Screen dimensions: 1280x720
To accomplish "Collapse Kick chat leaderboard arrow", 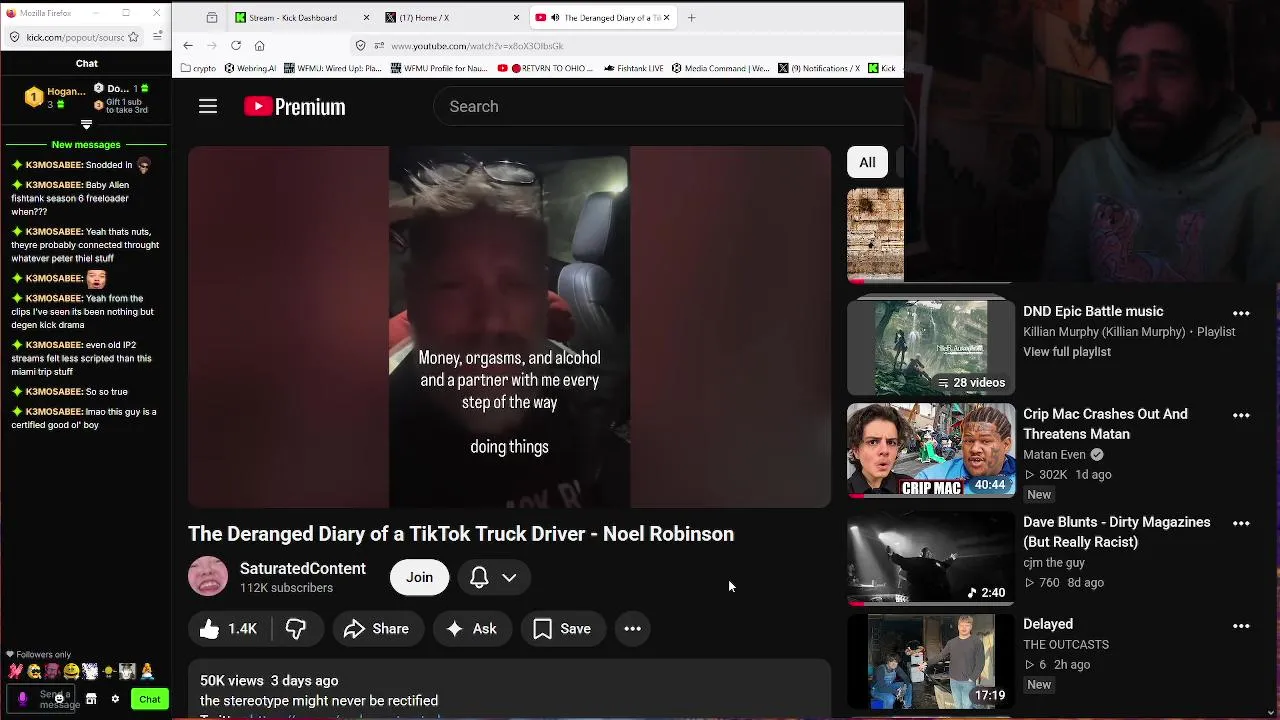I will pyautogui.click(x=86, y=125).
